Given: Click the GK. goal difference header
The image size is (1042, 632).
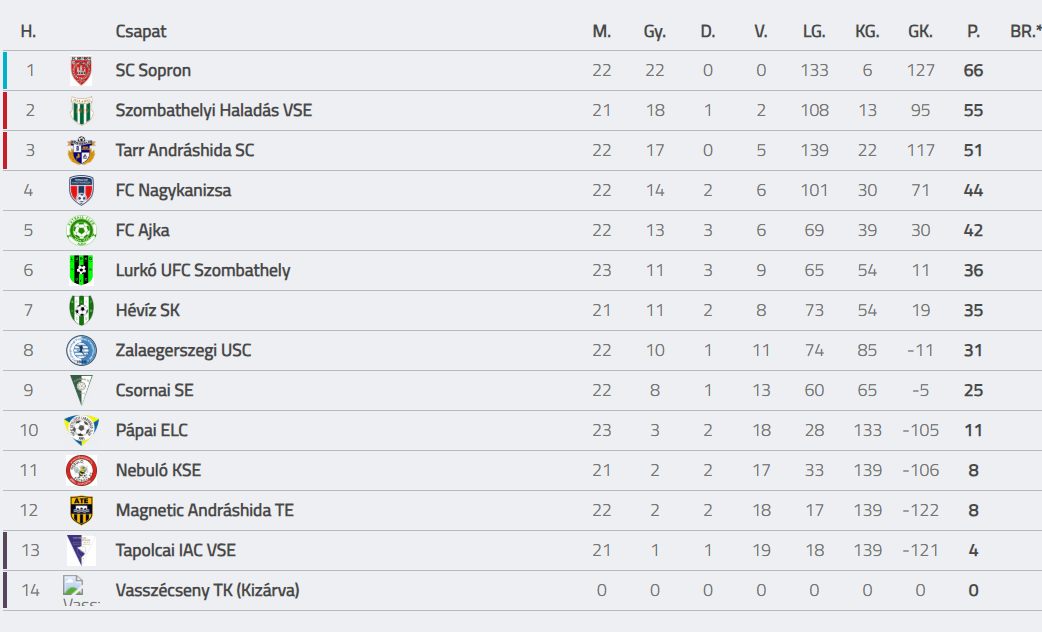Looking at the screenshot, I should pos(920,31).
